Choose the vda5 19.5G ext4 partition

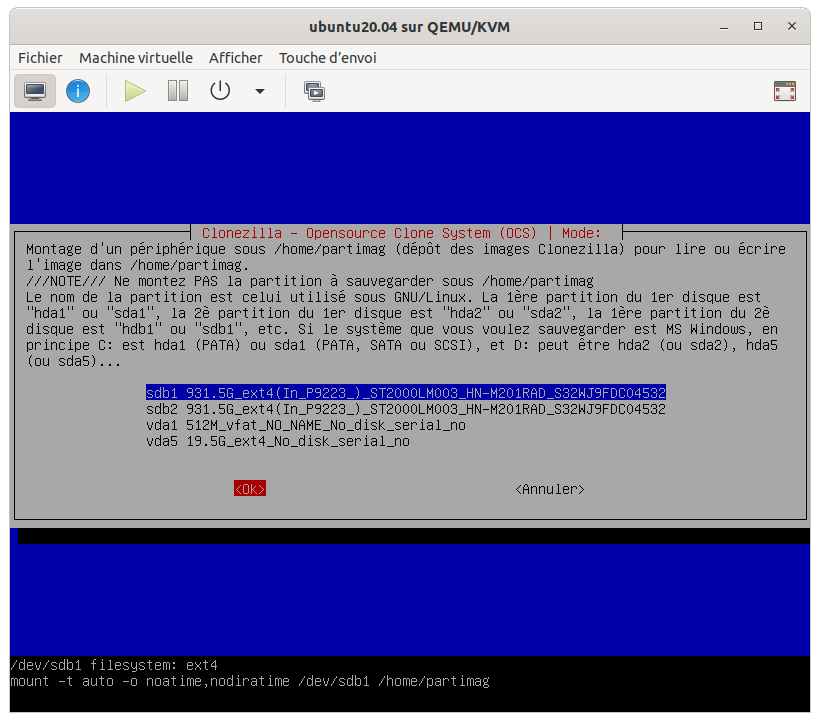pos(278,441)
